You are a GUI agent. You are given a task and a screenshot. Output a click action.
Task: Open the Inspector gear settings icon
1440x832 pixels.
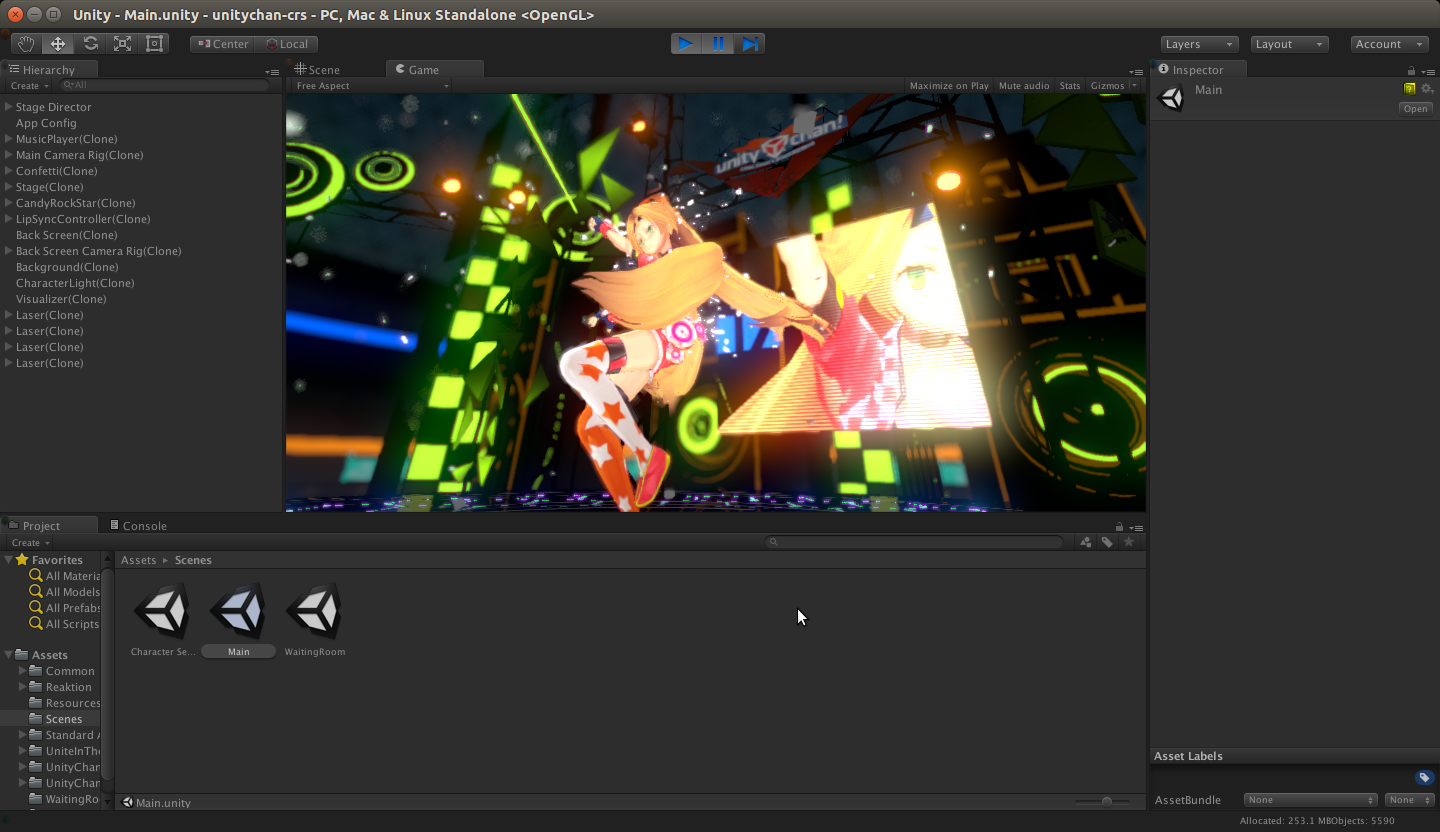tap(1427, 89)
